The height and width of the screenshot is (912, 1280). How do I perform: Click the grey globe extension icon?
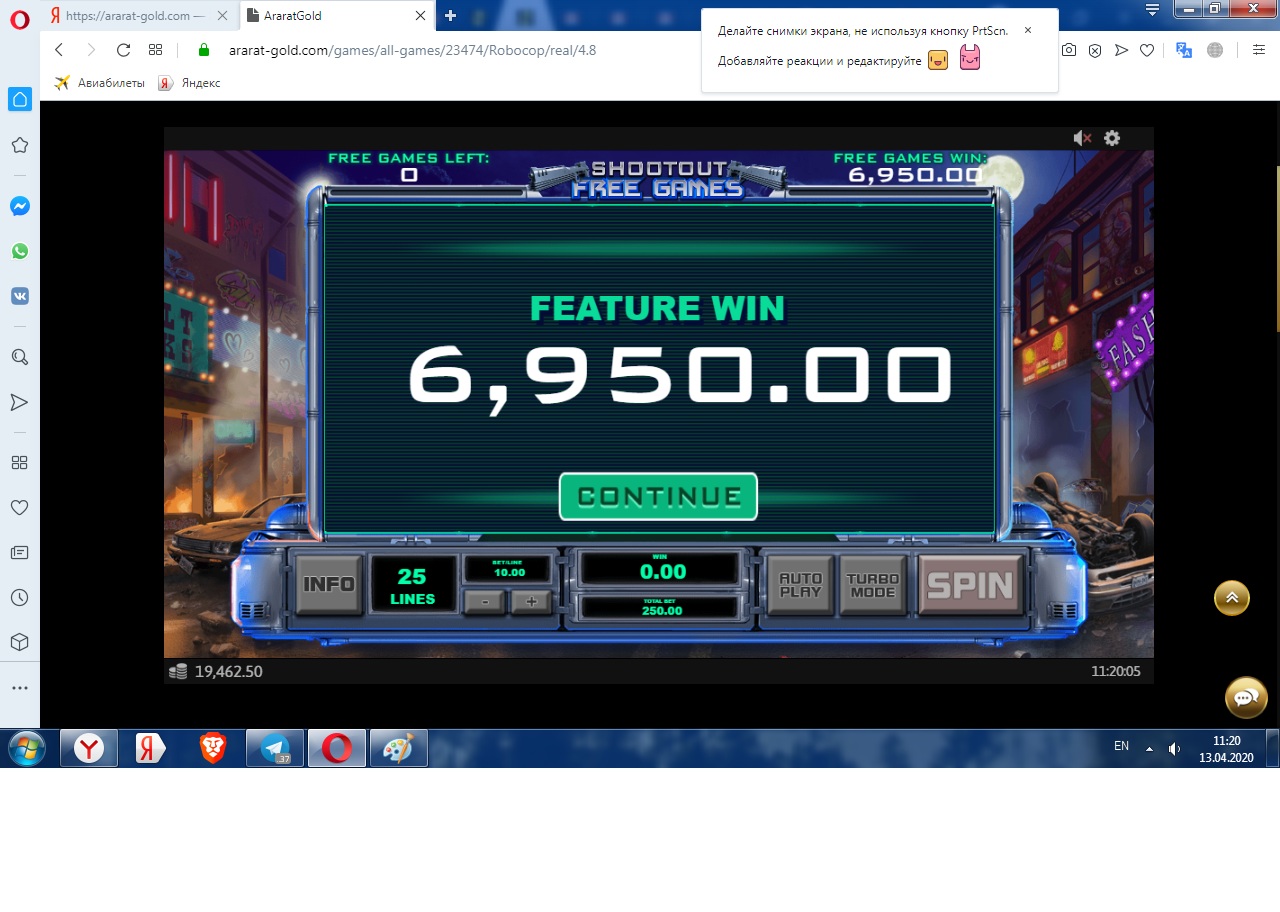[1215, 50]
